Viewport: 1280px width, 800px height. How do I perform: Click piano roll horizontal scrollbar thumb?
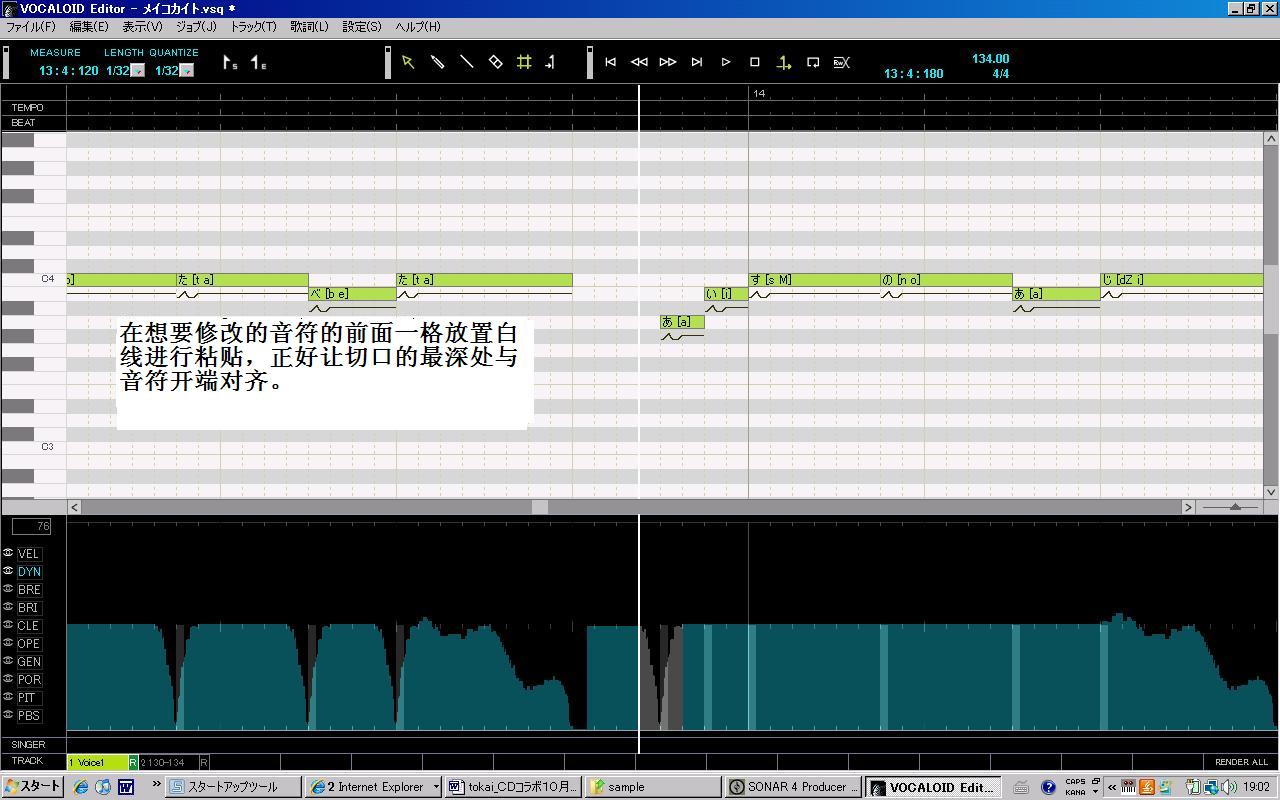click(x=540, y=507)
